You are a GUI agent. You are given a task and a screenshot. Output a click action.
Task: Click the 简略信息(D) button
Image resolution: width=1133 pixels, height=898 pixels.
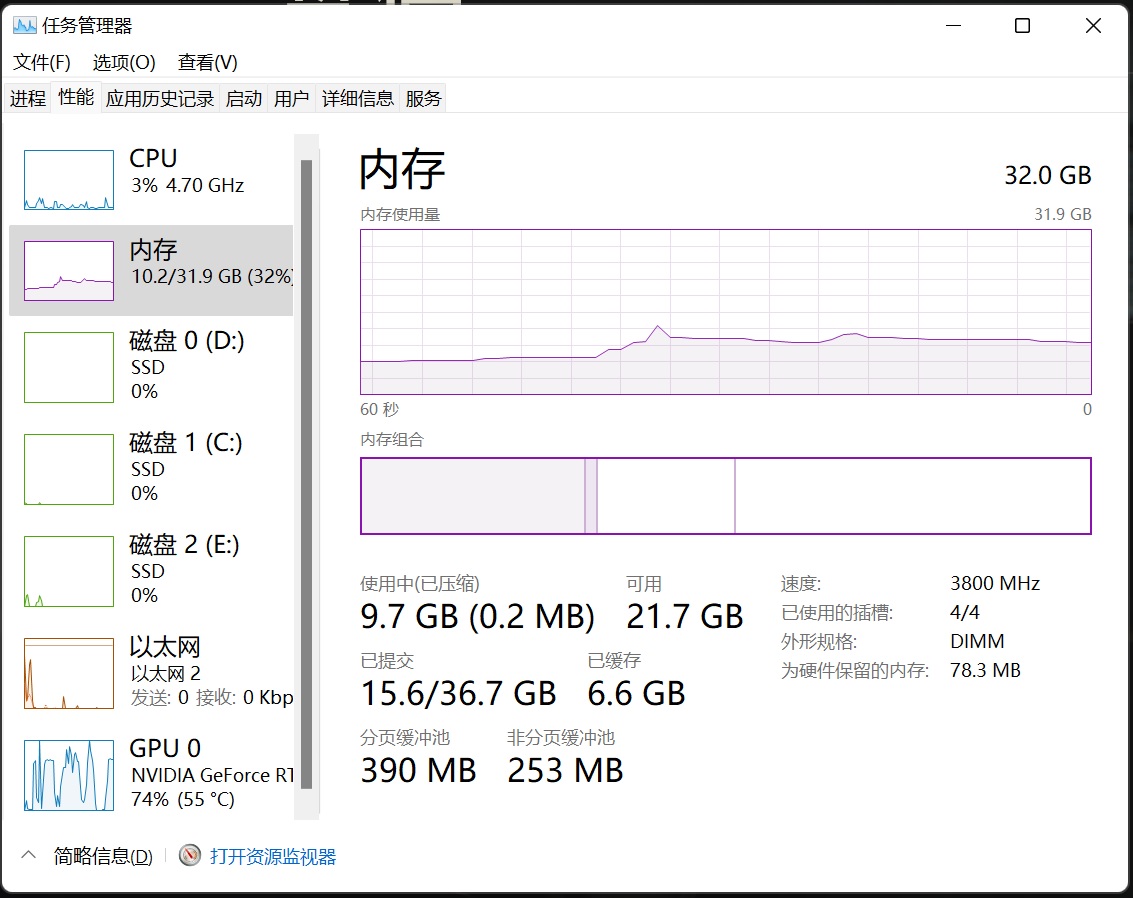pyautogui.click(x=103, y=857)
